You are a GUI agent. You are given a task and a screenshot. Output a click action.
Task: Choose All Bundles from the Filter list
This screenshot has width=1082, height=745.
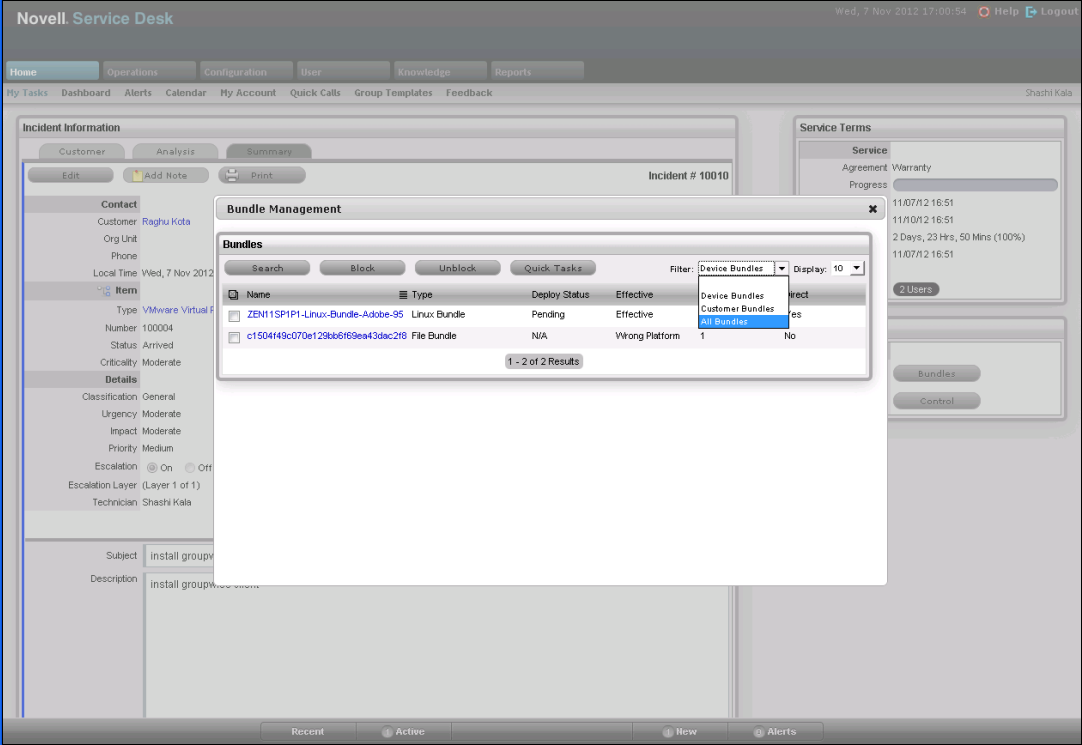point(736,322)
